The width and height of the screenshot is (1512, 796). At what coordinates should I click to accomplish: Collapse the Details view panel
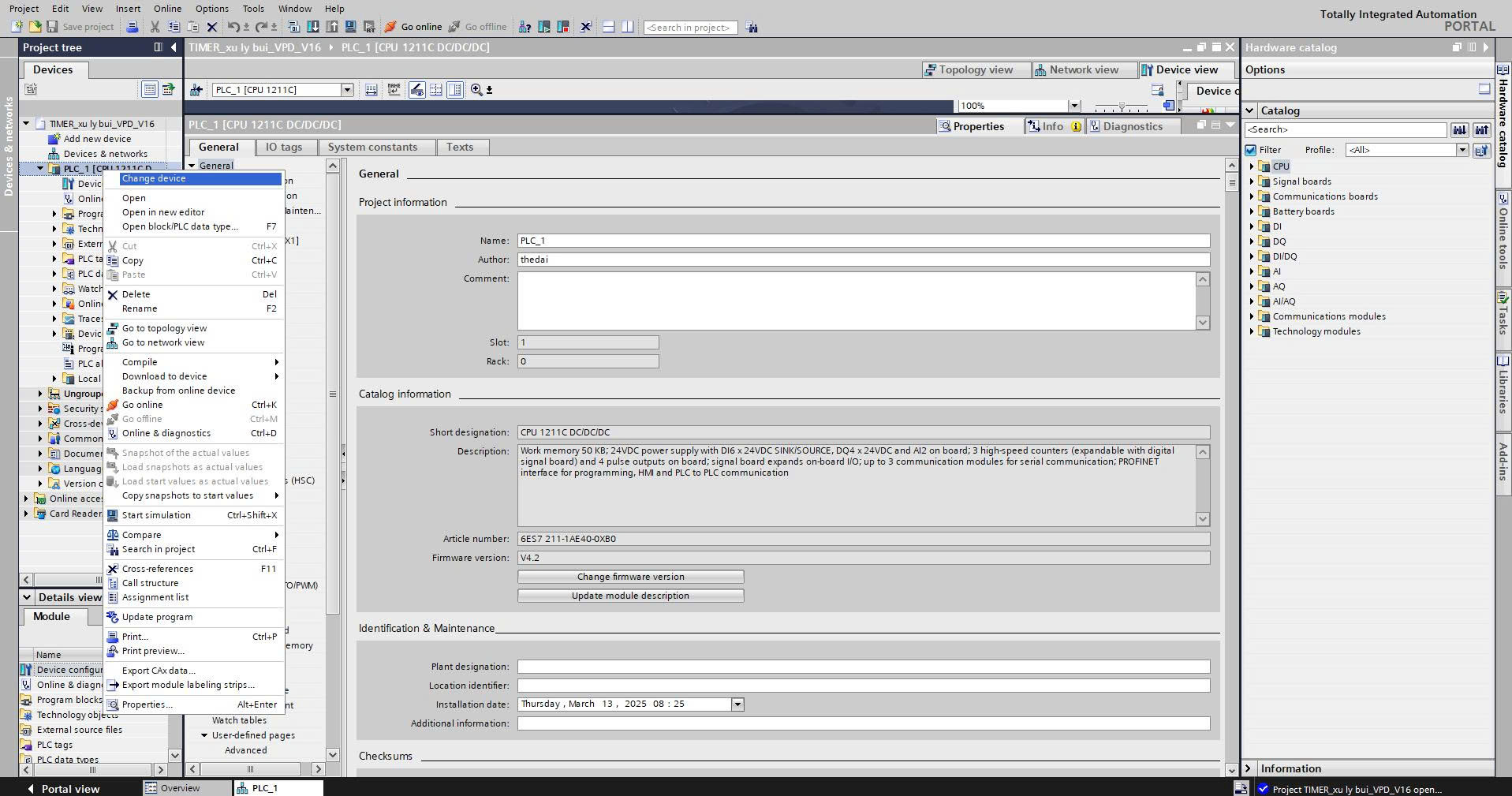[x=27, y=597]
